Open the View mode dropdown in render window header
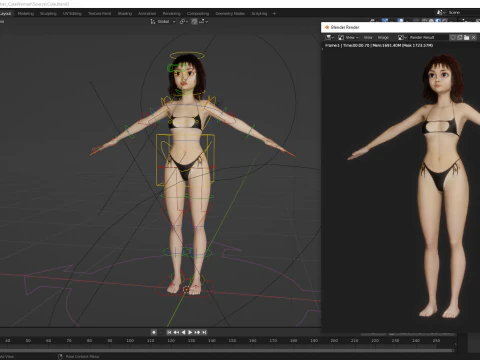The height and width of the screenshot is (360, 480). (348, 38)
